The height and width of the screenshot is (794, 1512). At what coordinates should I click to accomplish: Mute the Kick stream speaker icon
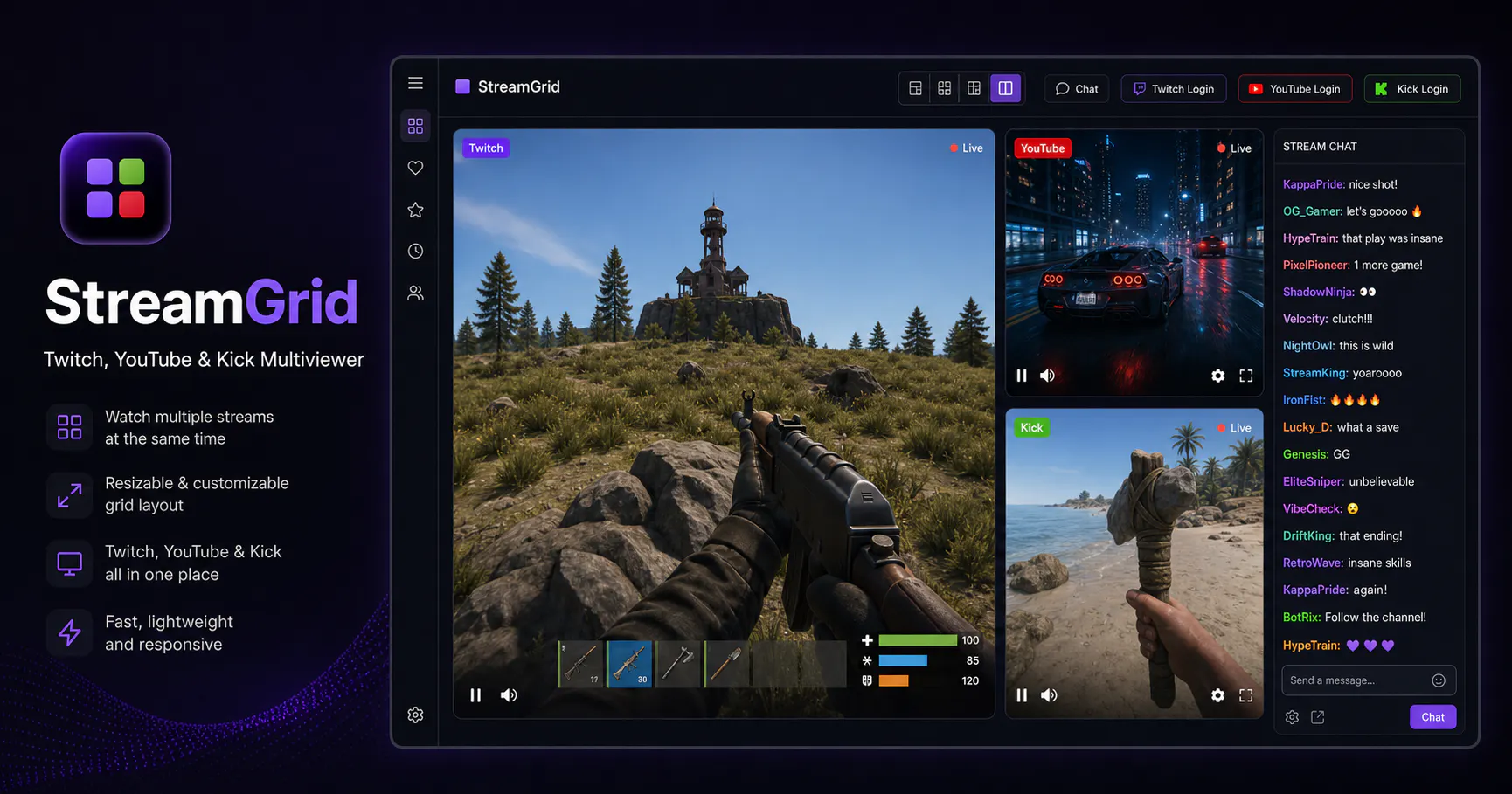(1049, 695)
